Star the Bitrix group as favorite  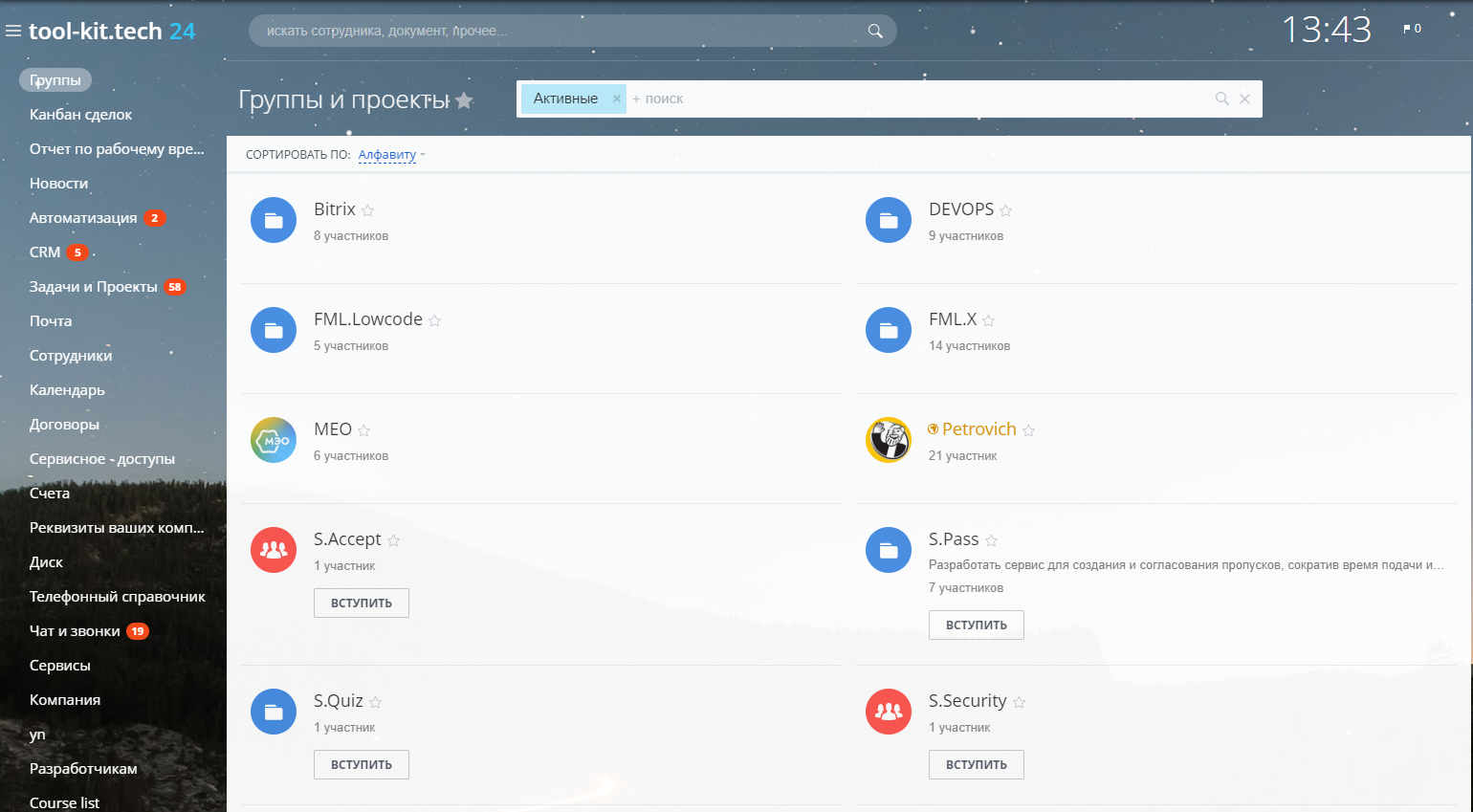367,210
